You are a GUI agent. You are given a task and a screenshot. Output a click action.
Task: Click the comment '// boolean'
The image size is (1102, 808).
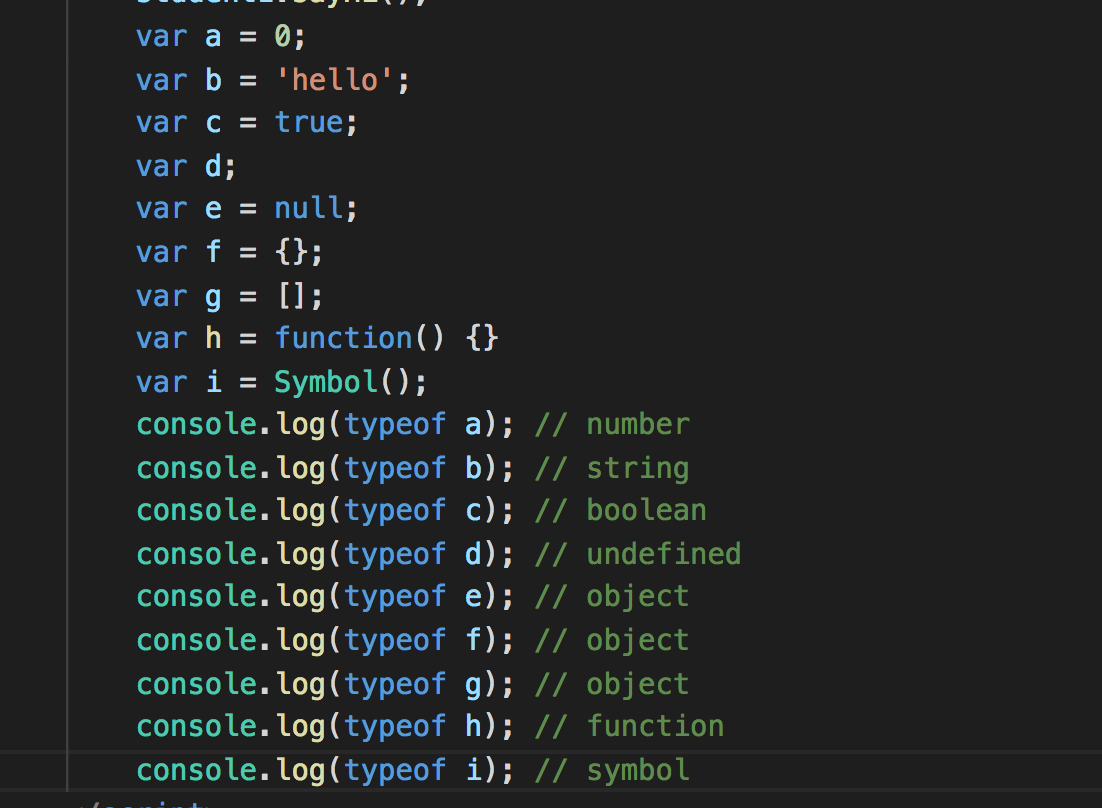[621, 511]
